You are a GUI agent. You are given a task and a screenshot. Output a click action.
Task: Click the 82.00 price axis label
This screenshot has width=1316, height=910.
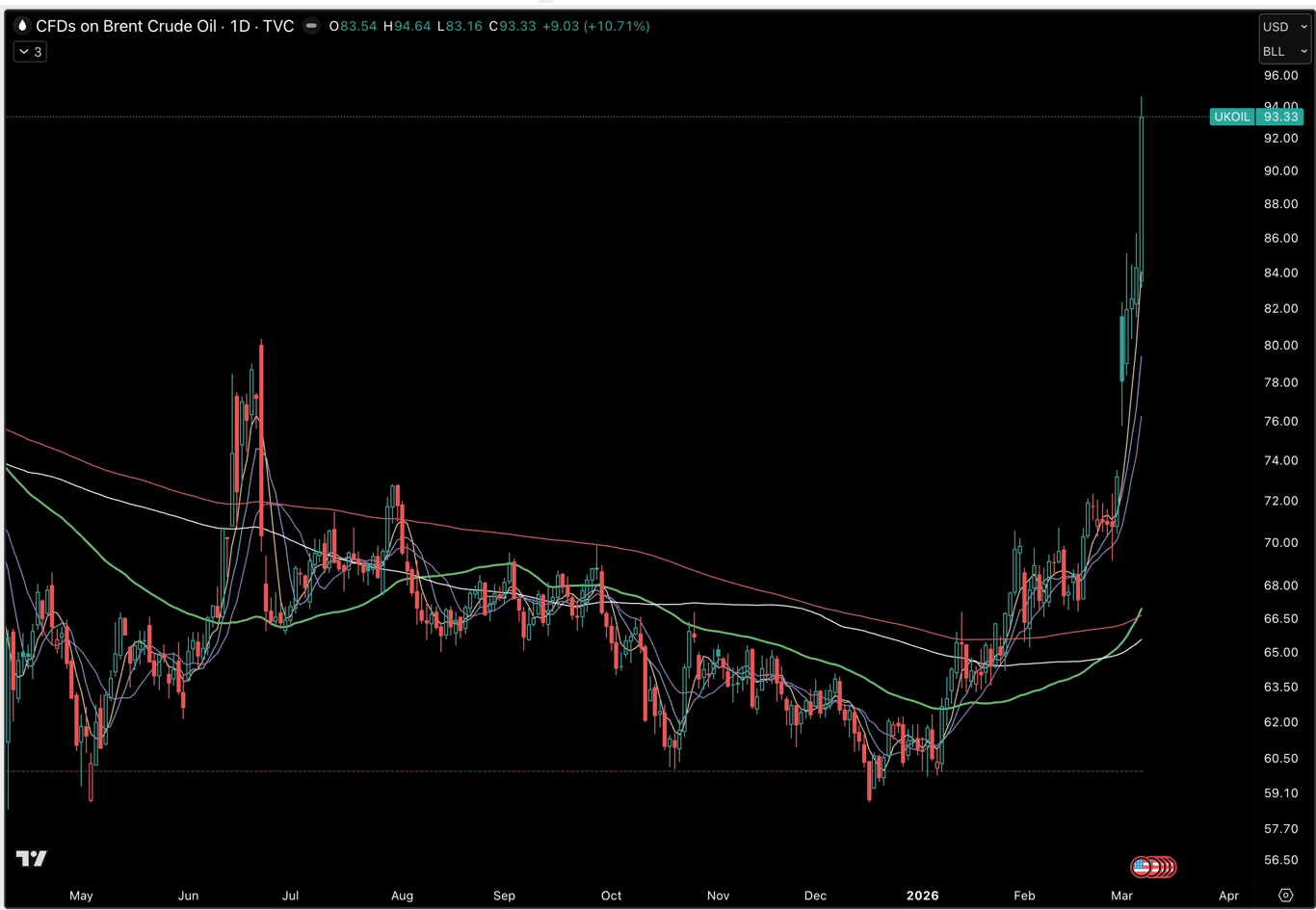click(x=1281, y=308)
